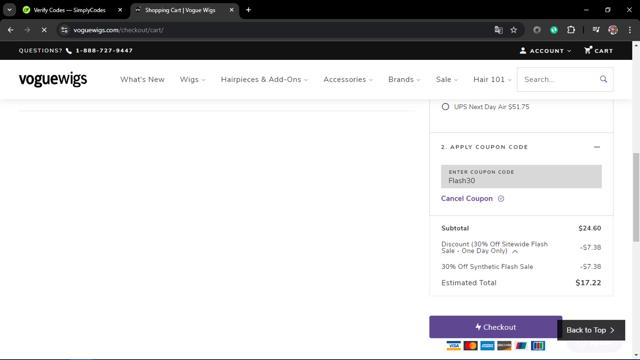Screen dimensions: 640x360
Task: Open the extensions puzzle icon
Action: [x=571, y=30]
